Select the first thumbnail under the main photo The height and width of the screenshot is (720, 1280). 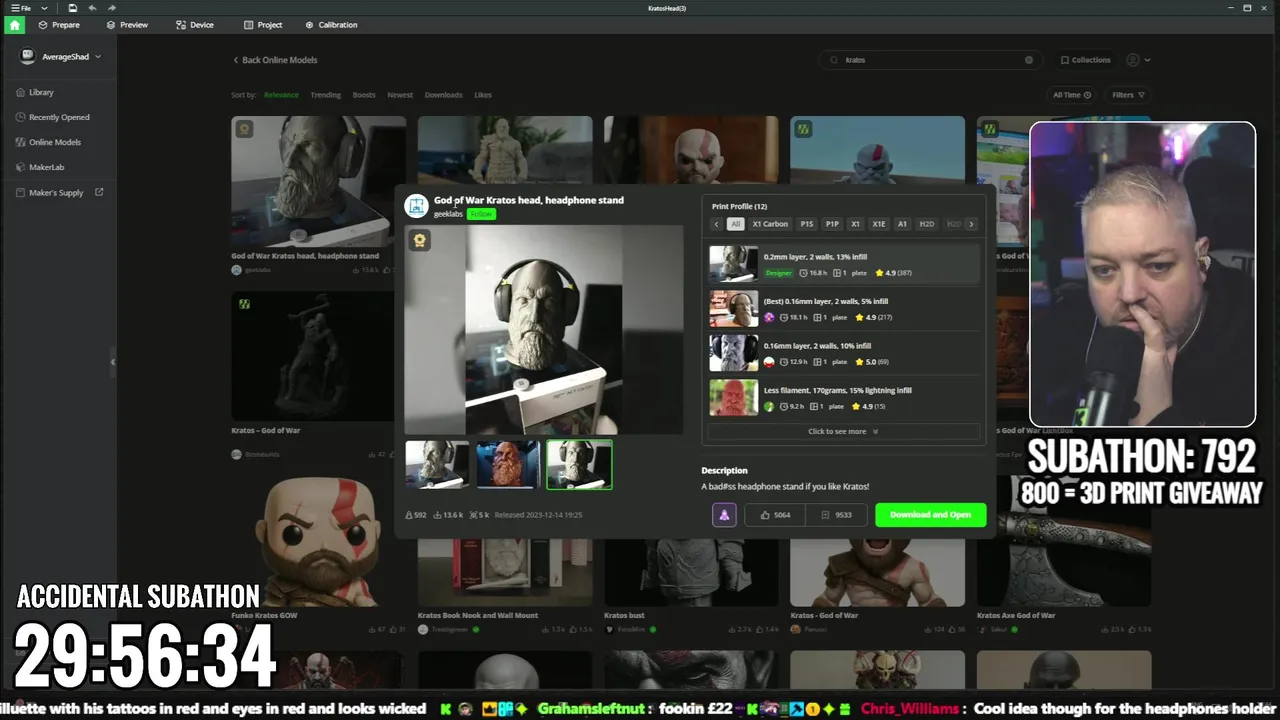click(437, 465)
